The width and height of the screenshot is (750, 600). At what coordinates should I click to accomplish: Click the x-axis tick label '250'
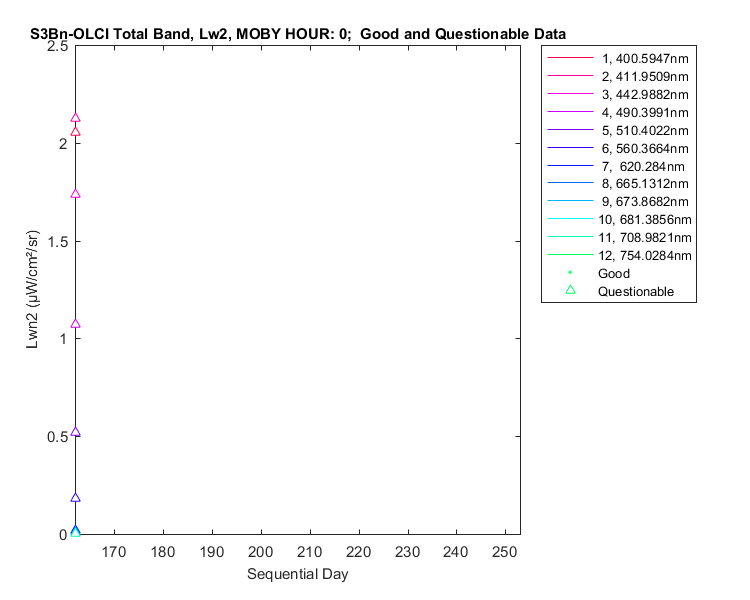pos(505,552)
